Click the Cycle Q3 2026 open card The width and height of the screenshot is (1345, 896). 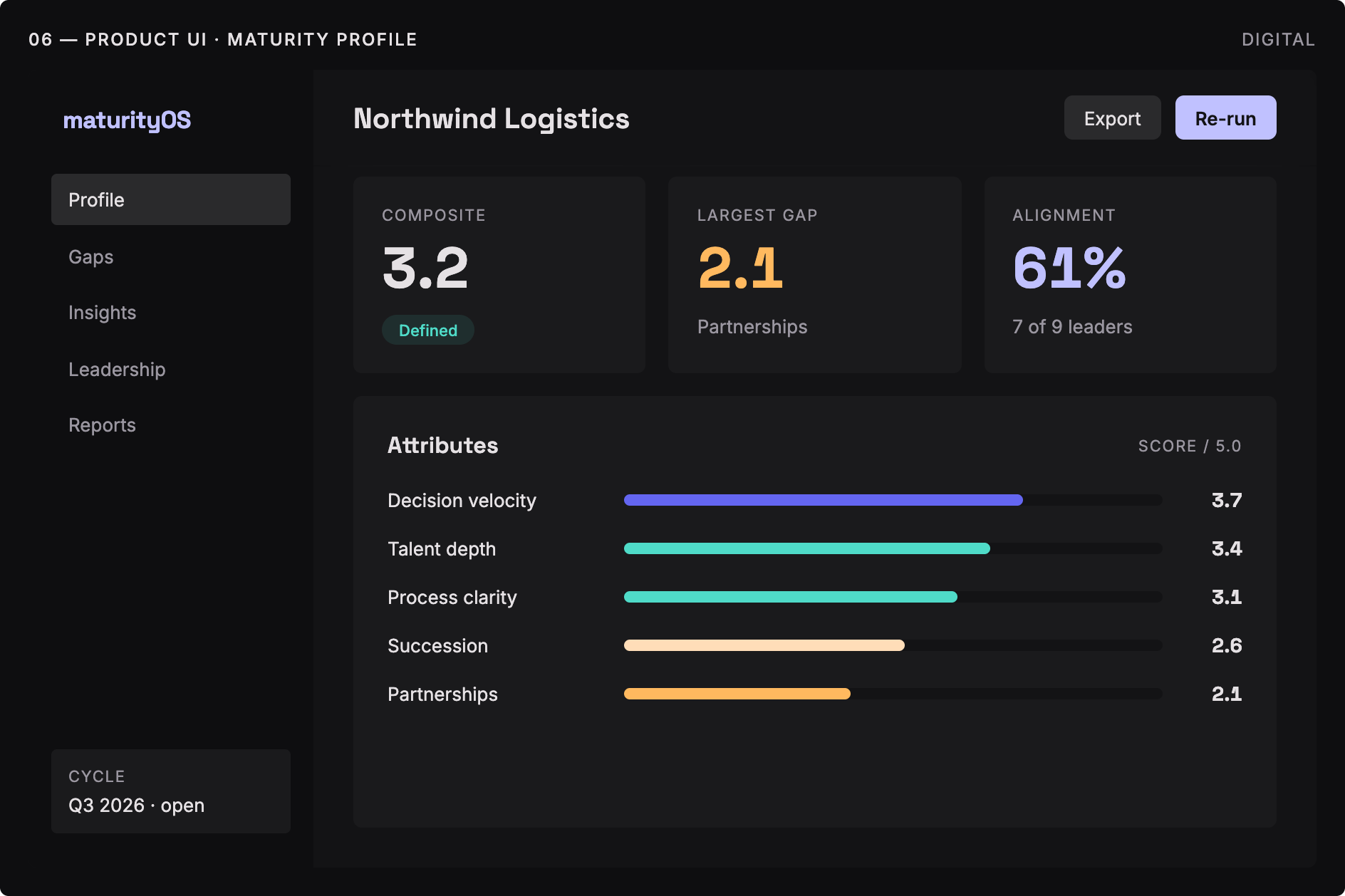171,791
